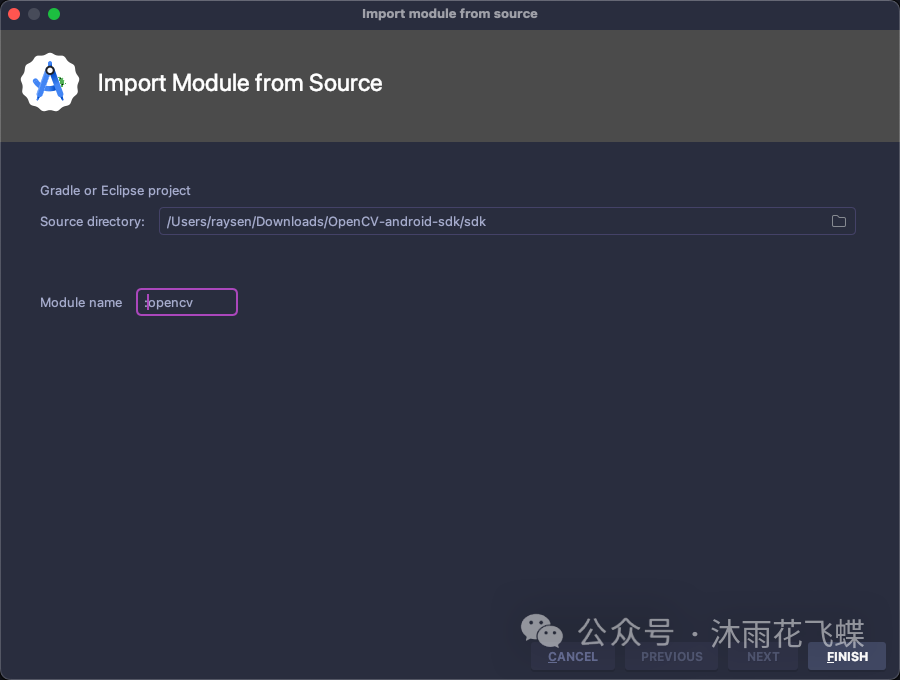The image size is (900, 680).
Task: Click the disabled Next button
Action: point(763,656)
